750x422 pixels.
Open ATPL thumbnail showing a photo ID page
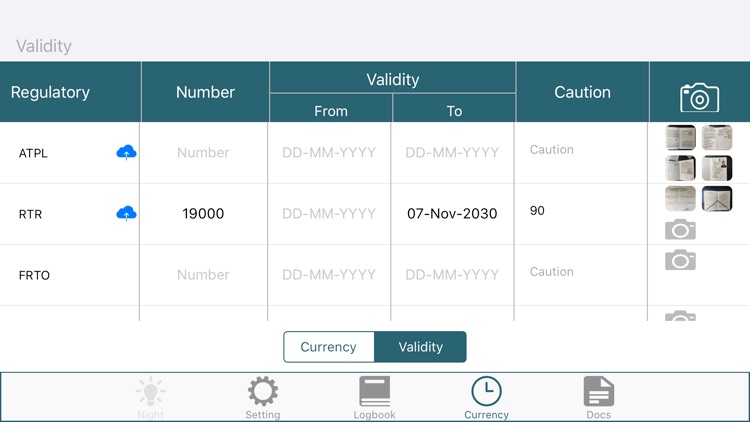click(x=717, y=168)
